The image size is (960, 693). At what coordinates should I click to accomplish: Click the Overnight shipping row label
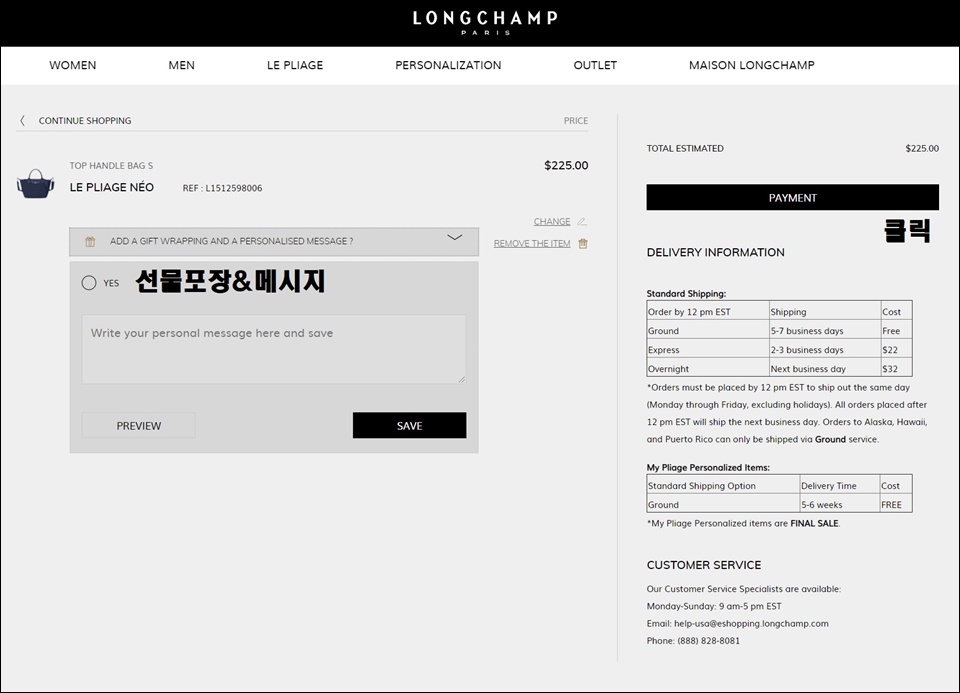pyautogui.click(x=669, y=369)
